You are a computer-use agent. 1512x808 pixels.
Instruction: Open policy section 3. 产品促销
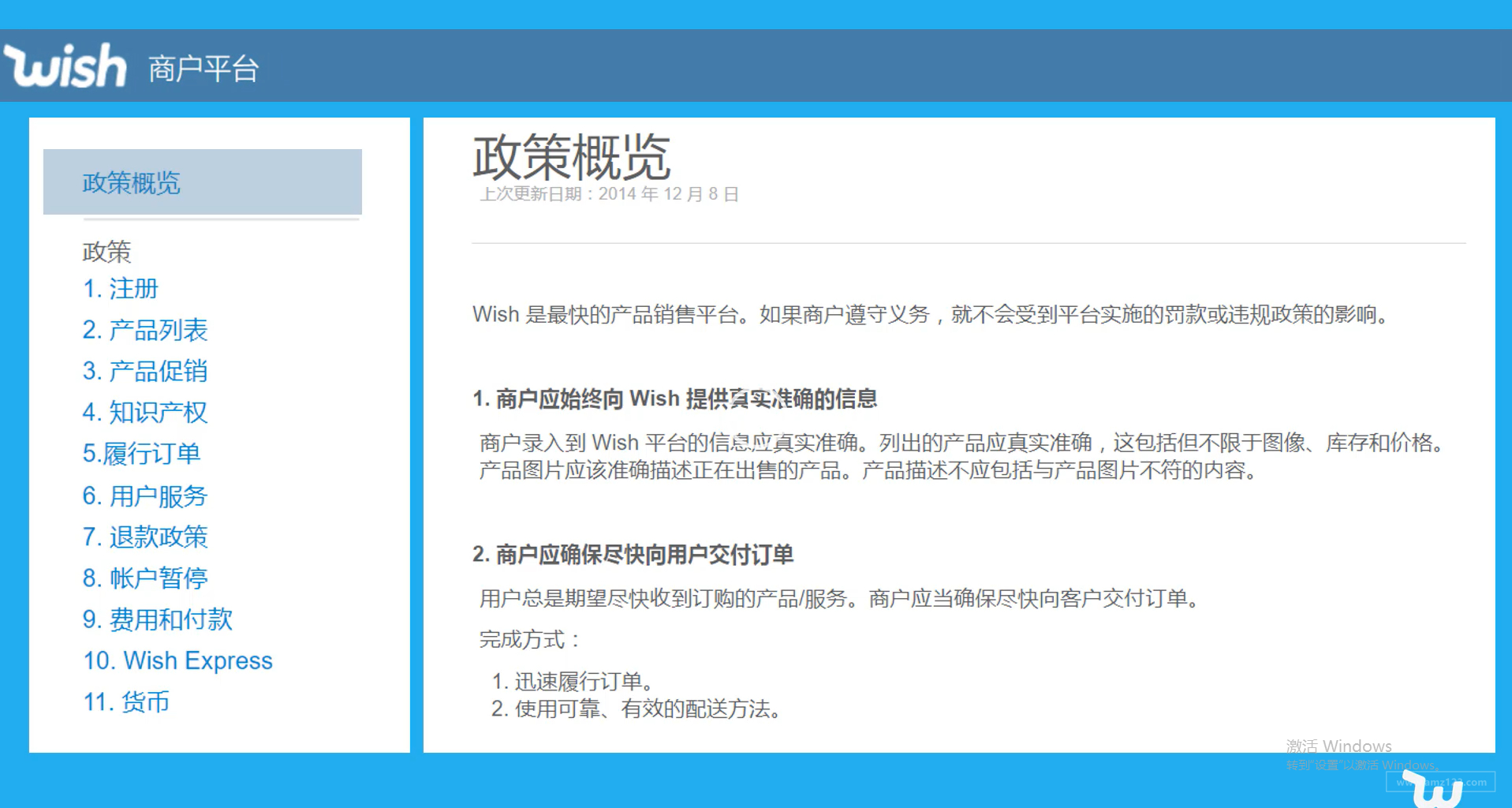[x=145, y=371]
